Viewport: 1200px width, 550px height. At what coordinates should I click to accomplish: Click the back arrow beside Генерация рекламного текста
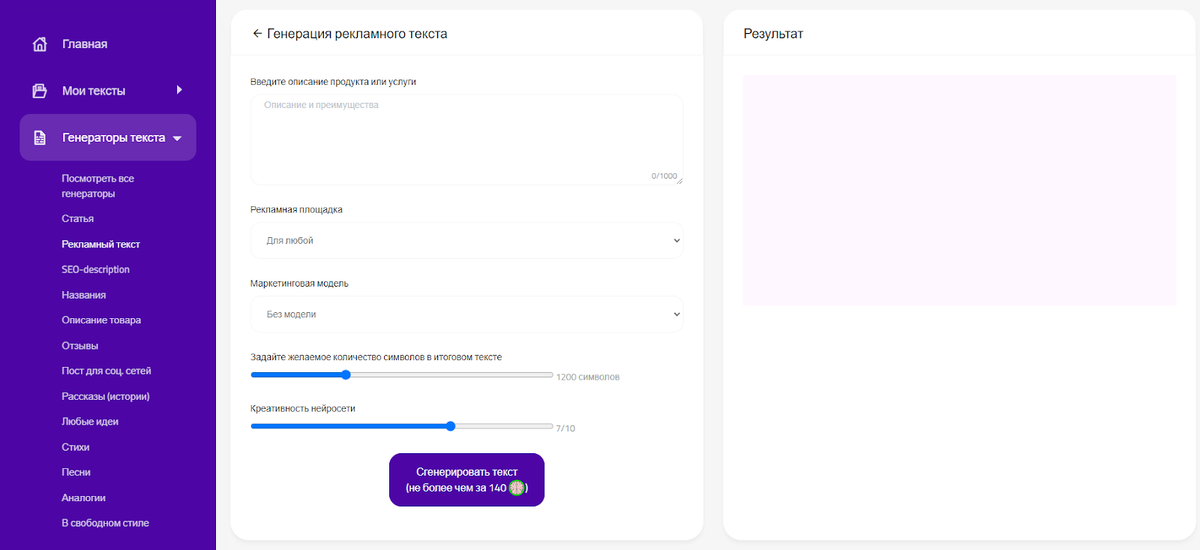tap(257, 33)
